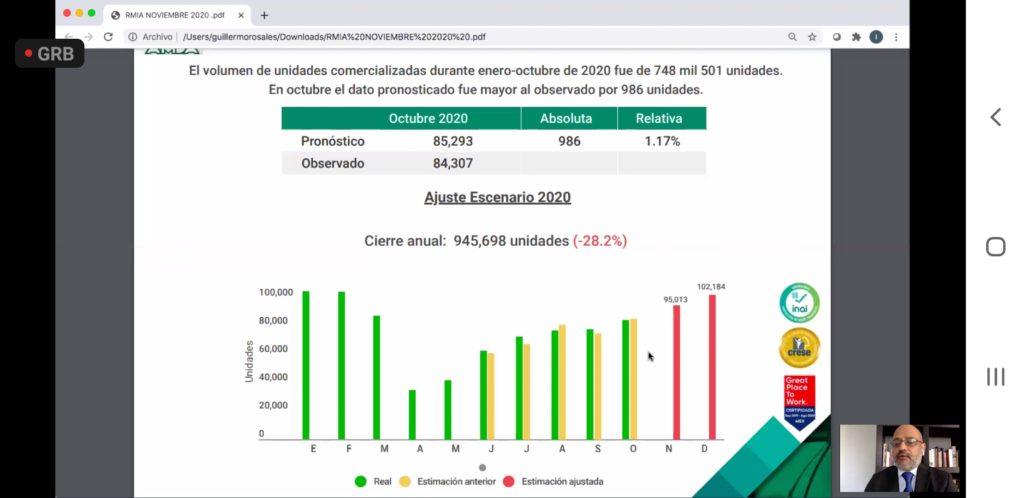Tap the Android recent apps button
1024x498 pixels.
995,377
